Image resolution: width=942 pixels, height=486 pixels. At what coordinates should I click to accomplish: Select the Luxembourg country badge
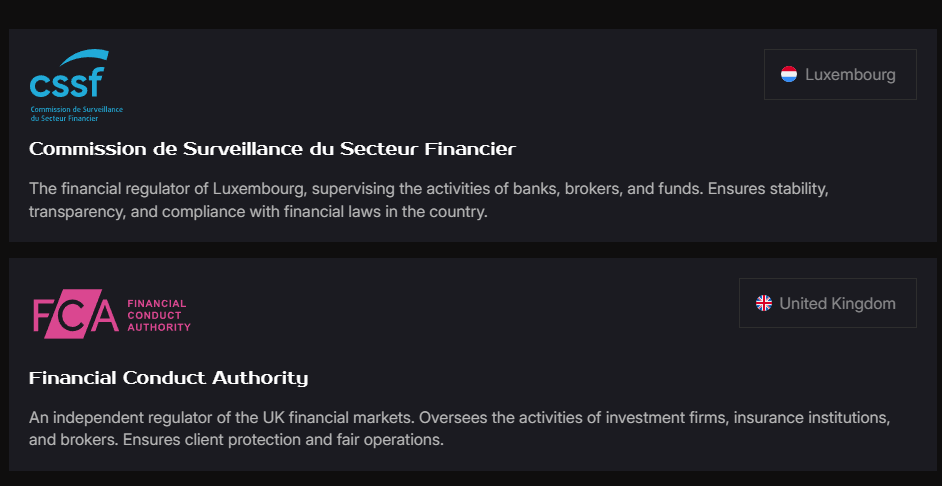840,75
